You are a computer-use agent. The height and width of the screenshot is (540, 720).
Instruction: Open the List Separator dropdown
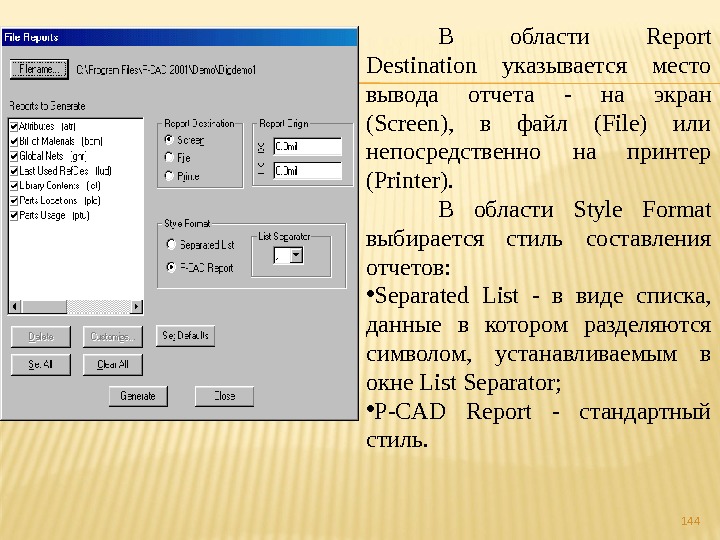tap(297, 255)
